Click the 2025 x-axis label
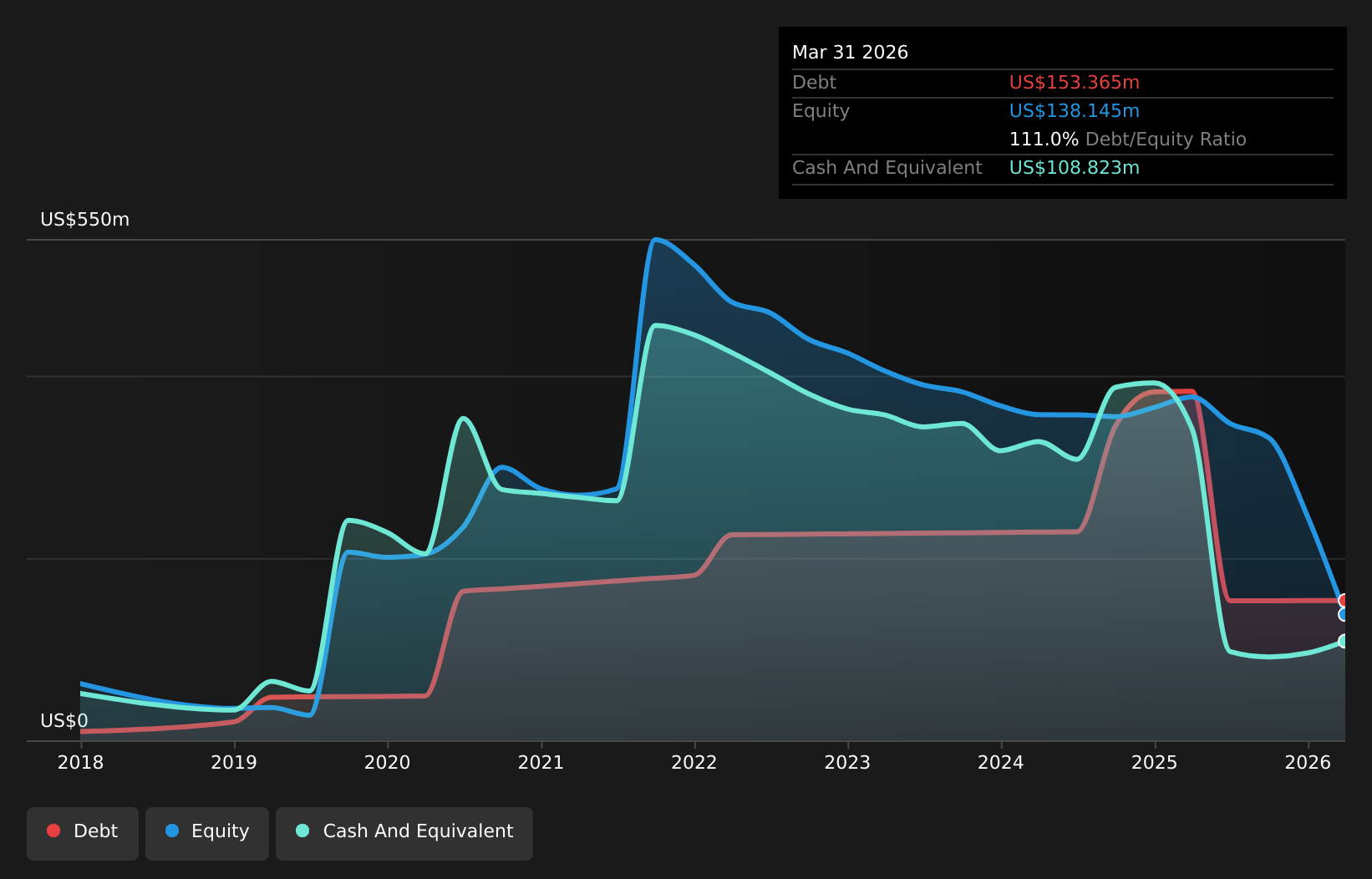Viewport: 1372px width, 879px height. 1155,763
